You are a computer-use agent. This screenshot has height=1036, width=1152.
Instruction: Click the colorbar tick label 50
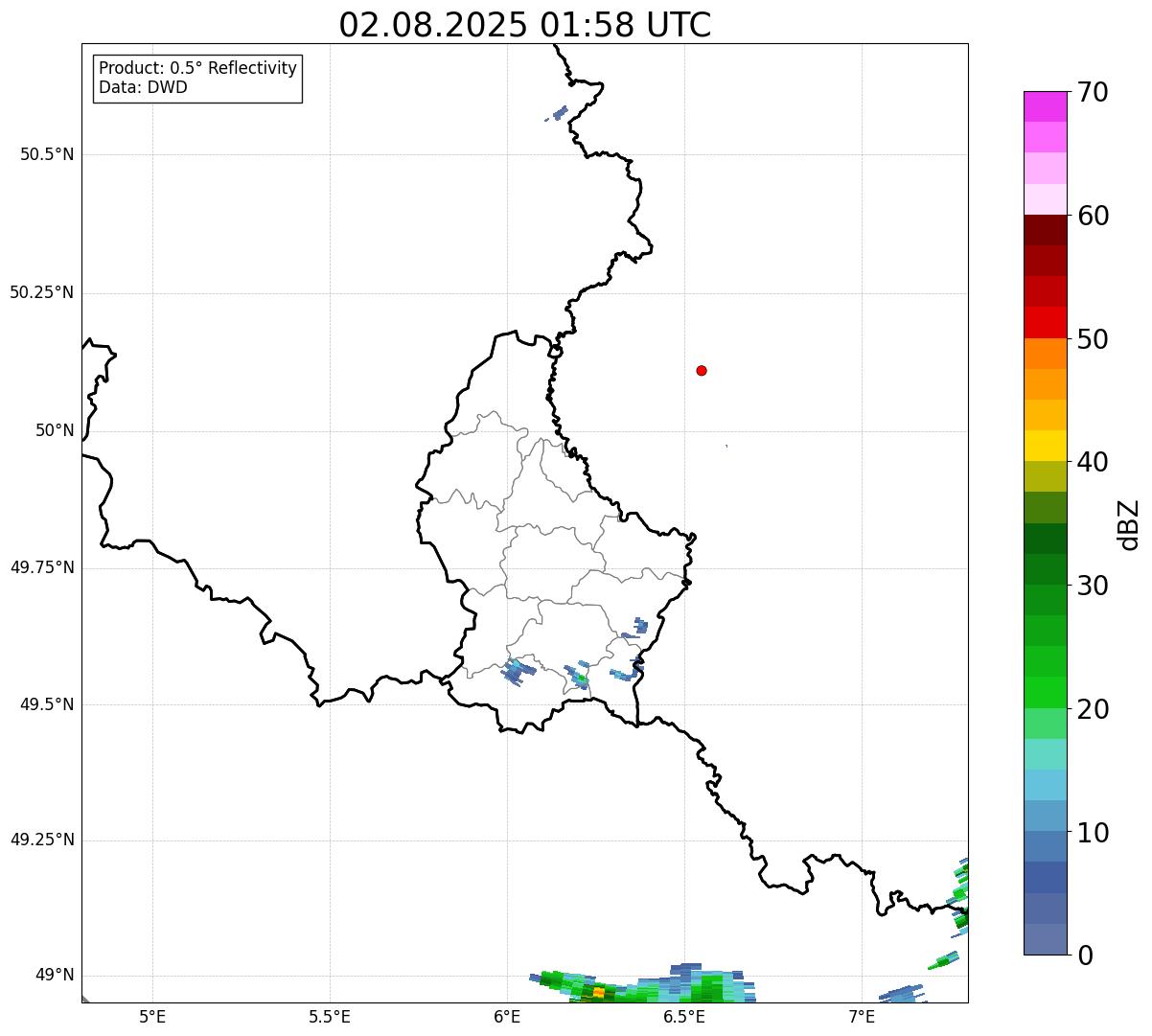tap(1093, 339)
